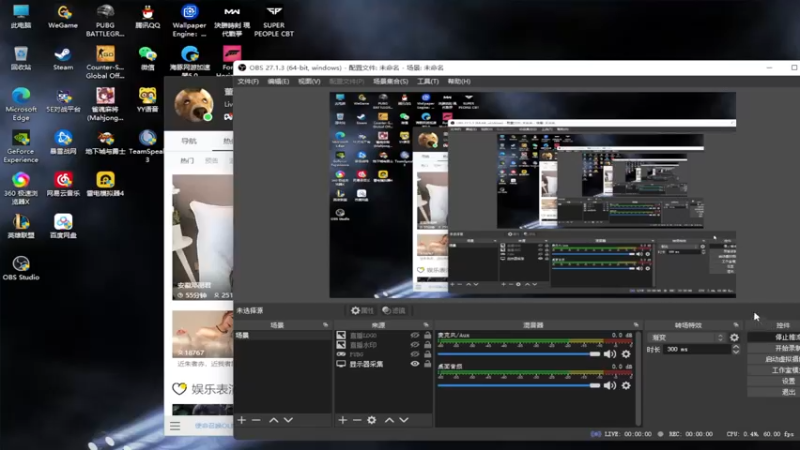The width and height of the screenshot is (800, 450).
Task: Open GeForce Experience desktop icon
Action: (21, 146)
